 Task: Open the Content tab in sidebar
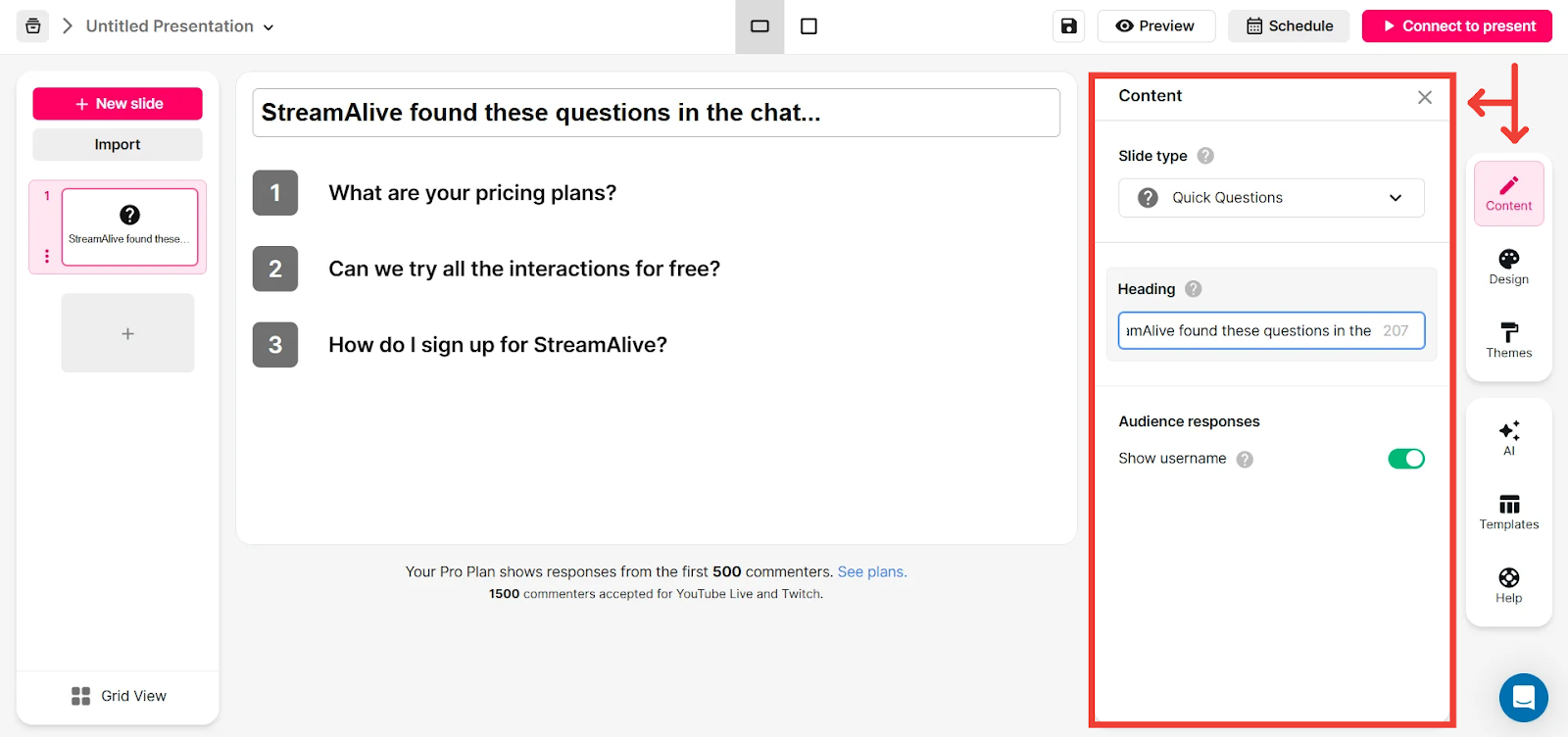click(x=1509, y=194)
